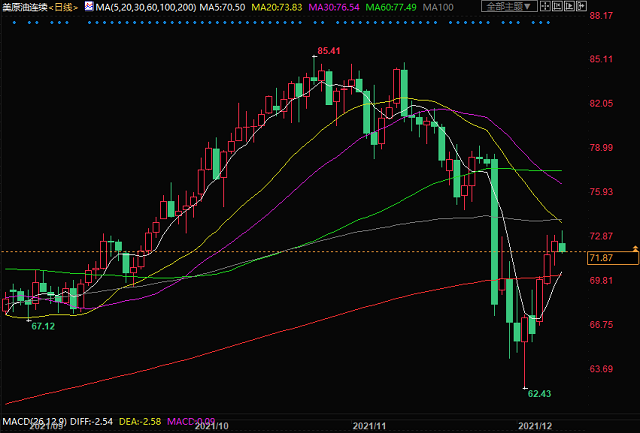The height and width of the screenshot is (433, 640).
Task: Click the orange arrow icon above the 71.87 price tag
Action: click(634, 246)
